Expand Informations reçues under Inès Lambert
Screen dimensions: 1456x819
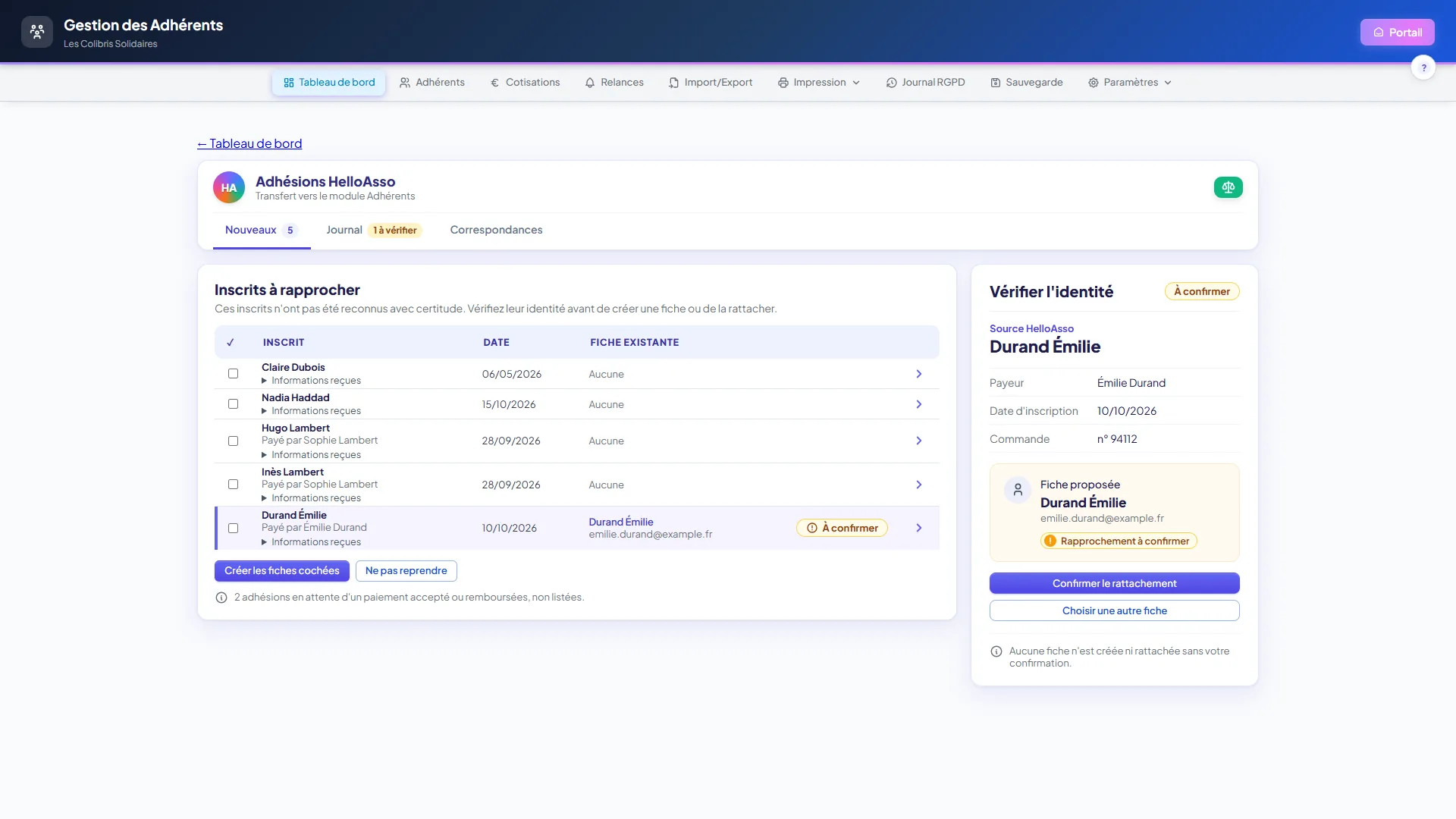[x=311, y=498]
